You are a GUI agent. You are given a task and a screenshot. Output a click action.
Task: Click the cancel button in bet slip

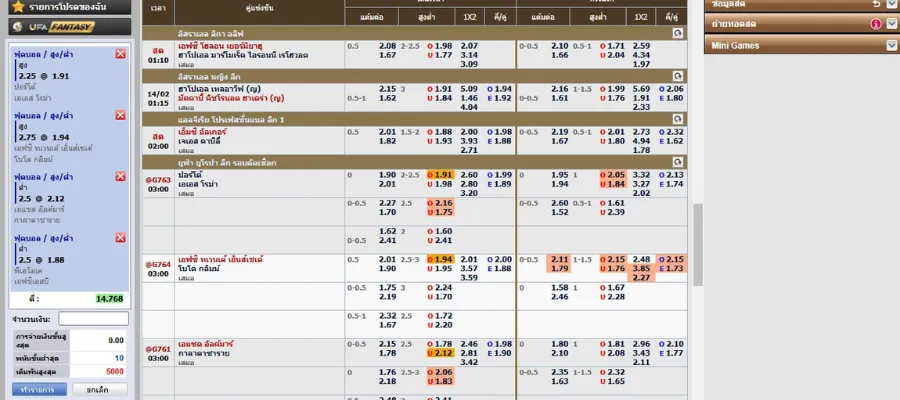(x=98, y=389)
